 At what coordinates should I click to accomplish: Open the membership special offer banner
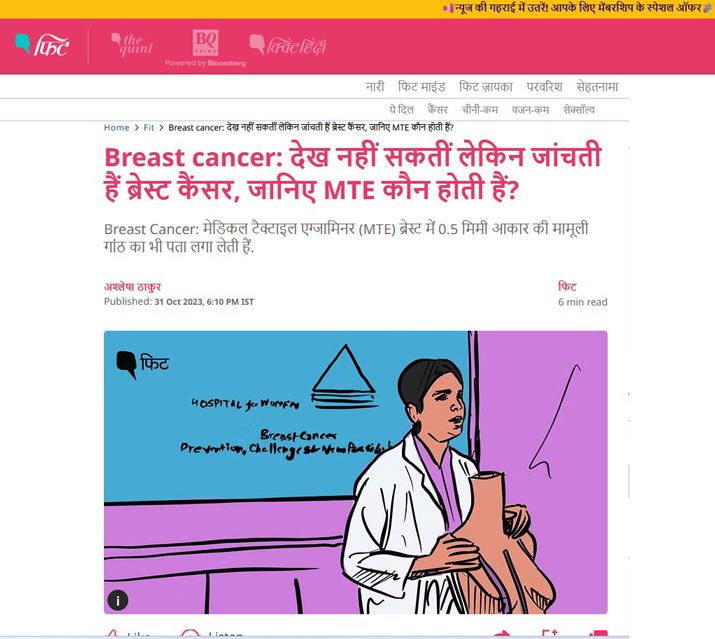tap(578, 8)
